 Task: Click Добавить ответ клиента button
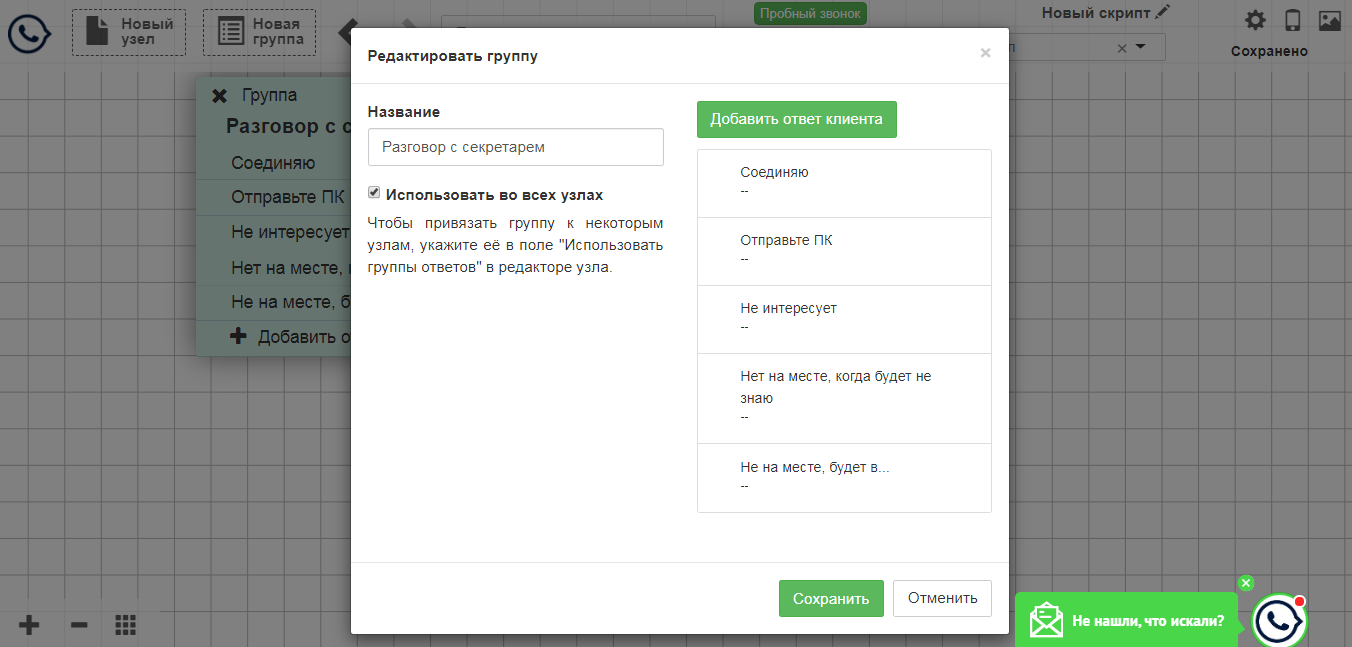796,119
